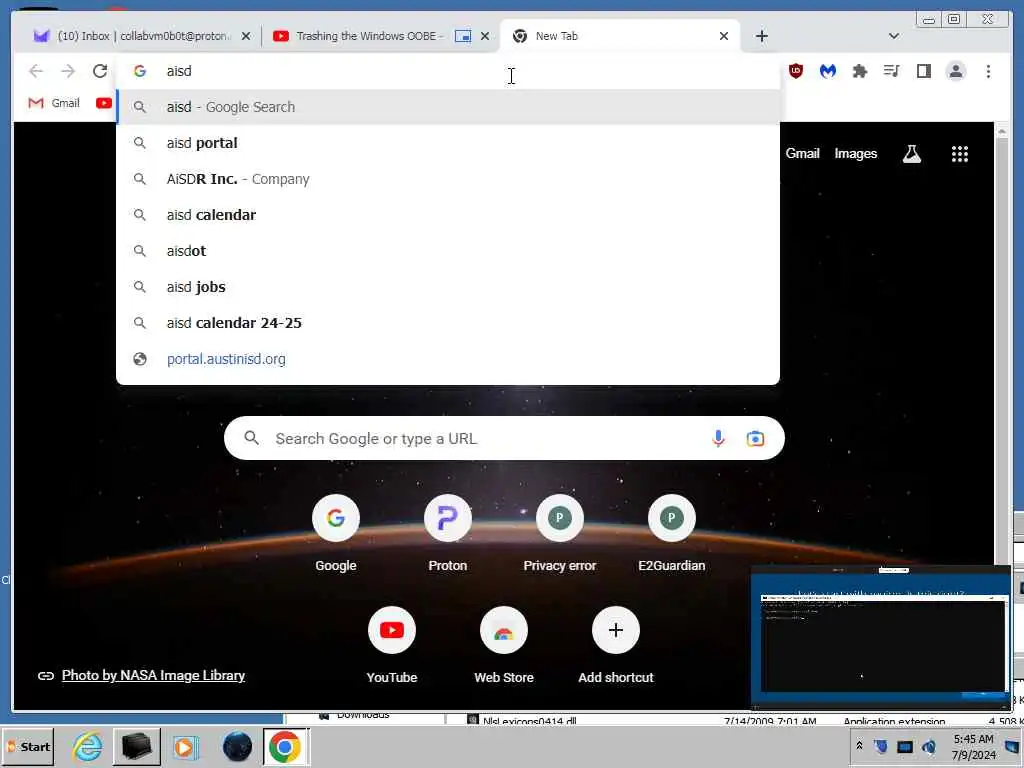Image resolution: width=1024 pixels, height=768 pixels.
Task: Show hidden system tray icons
Action: pyautogui.click(x=859, y=745)
